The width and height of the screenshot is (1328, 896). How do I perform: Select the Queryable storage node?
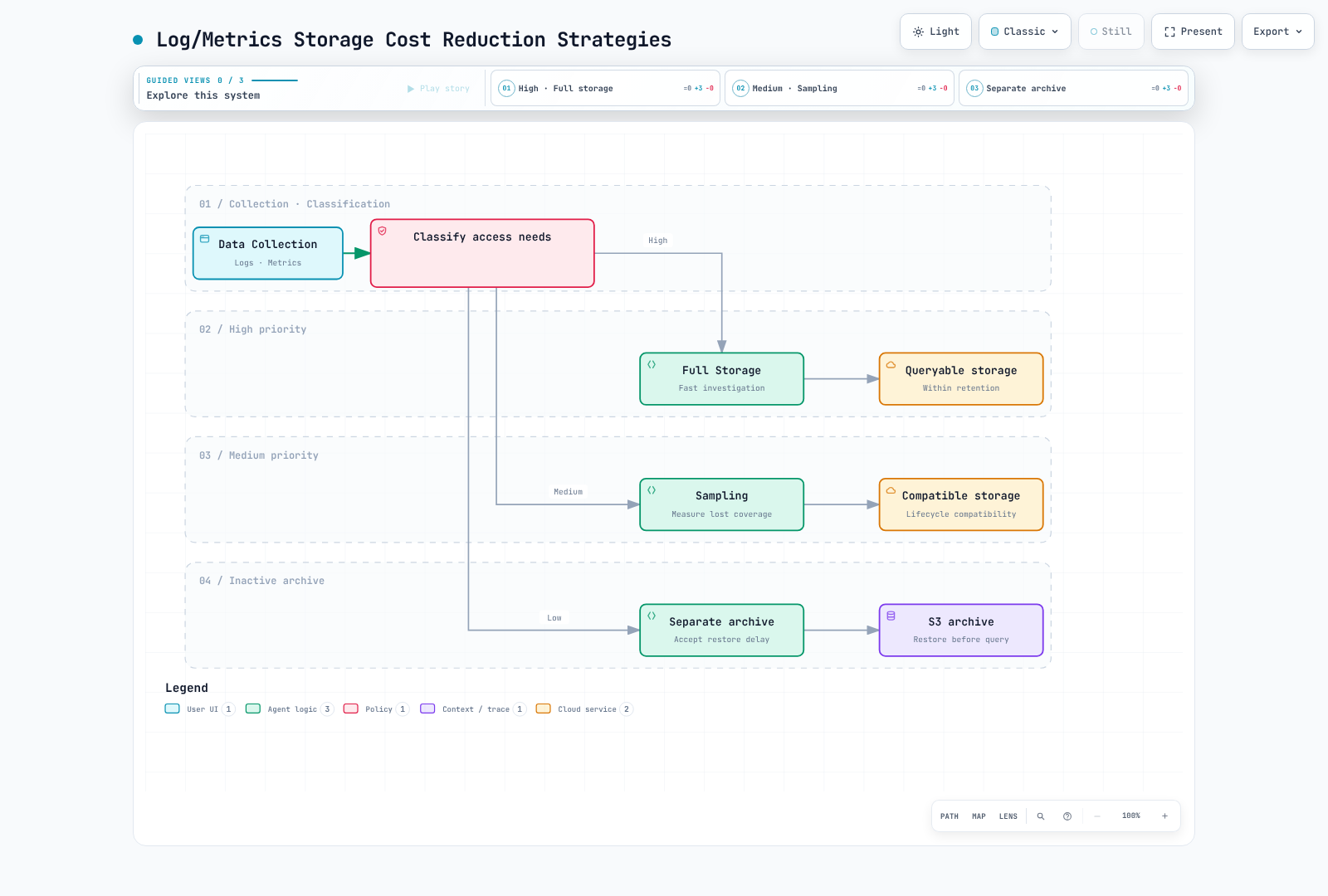tap(961, 379)
